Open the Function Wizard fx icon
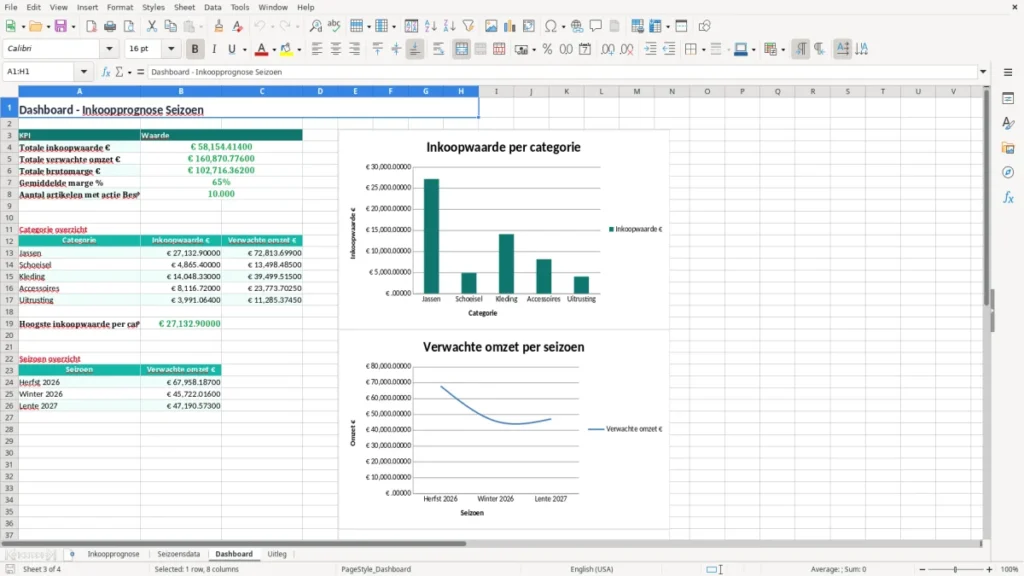 coord(106,72)
